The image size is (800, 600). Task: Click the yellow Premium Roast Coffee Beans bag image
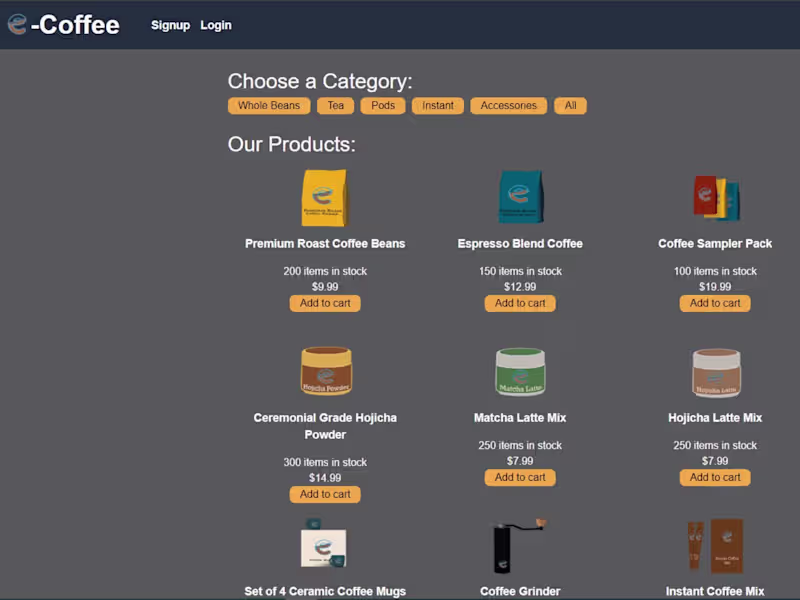325,198
